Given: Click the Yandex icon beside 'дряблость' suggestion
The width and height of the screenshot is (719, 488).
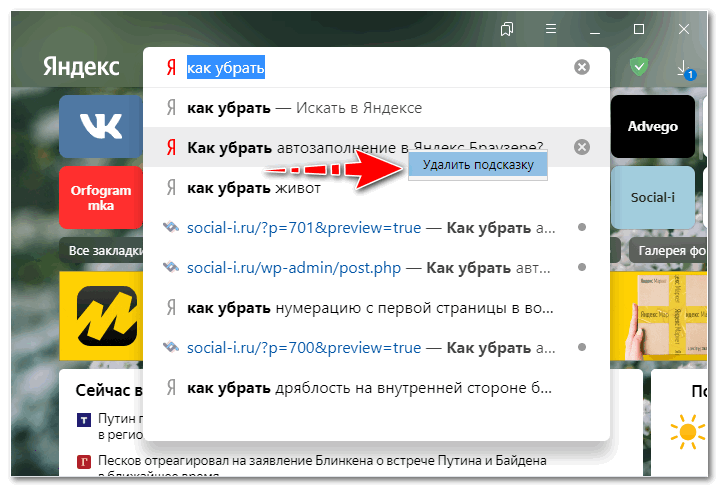Looking at the screenshot, I should 171,388.
